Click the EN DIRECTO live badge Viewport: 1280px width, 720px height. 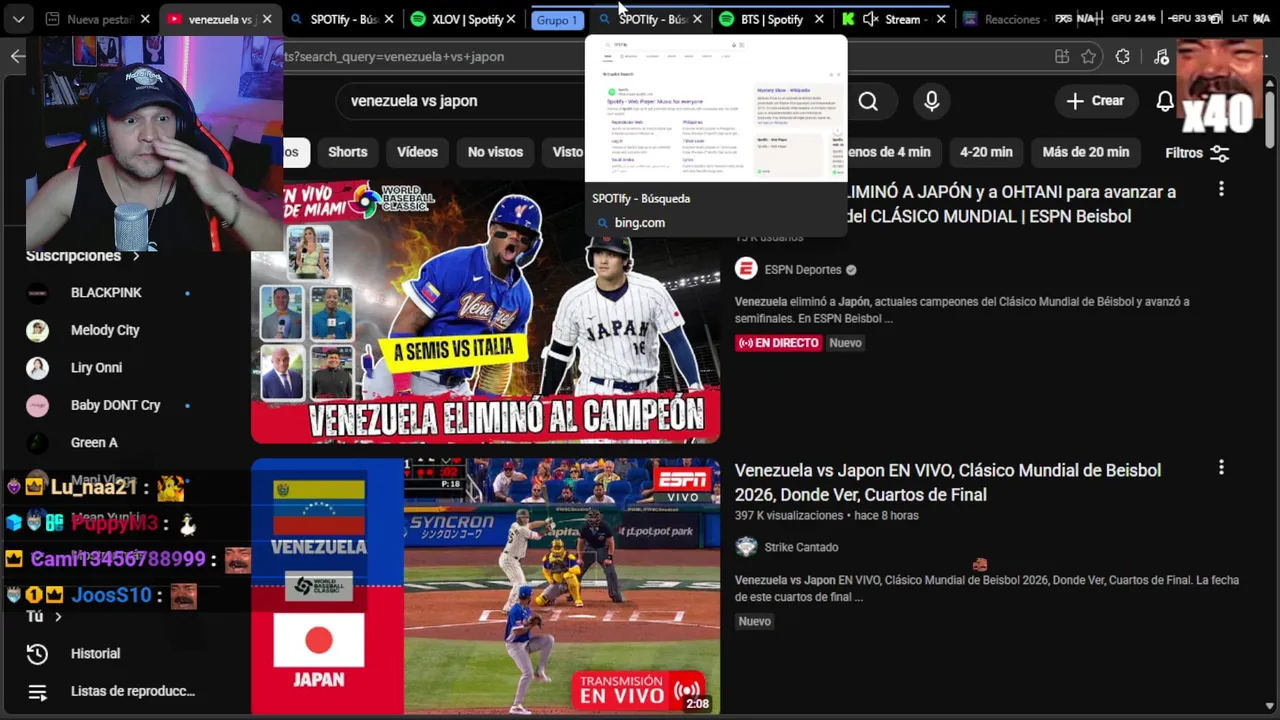tap(778, 343)
